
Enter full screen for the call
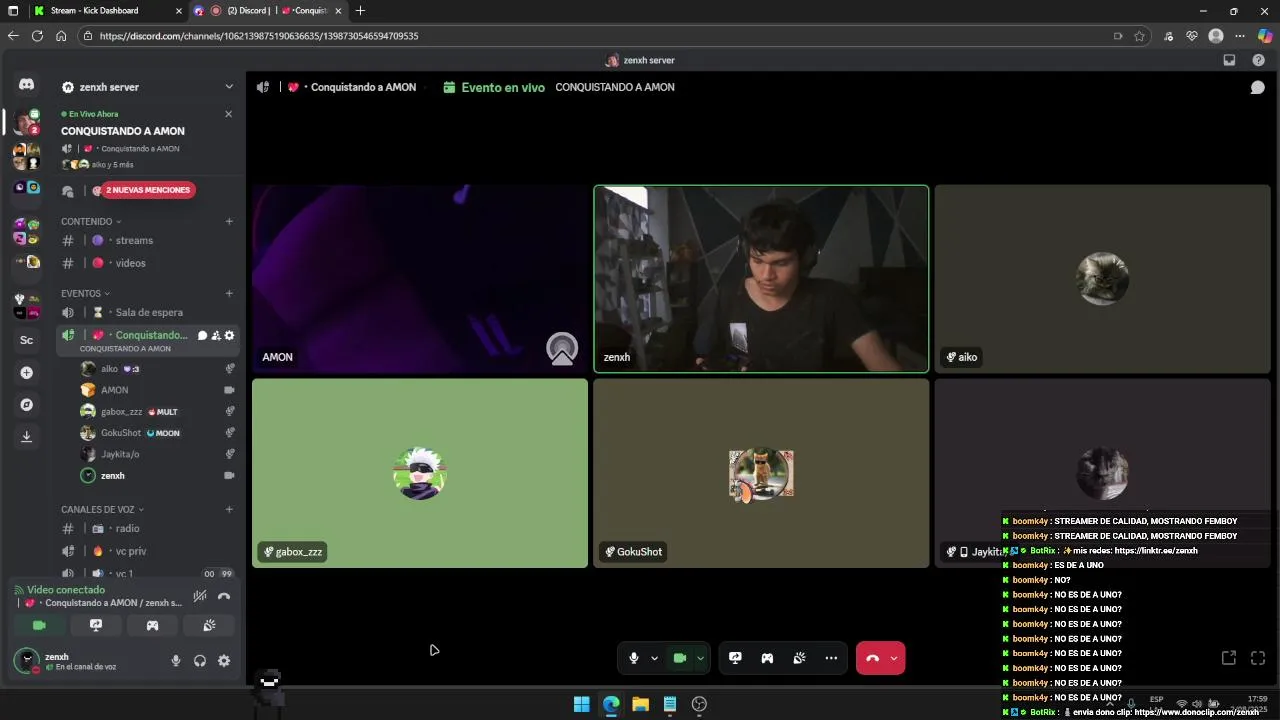click(x=1258, y=658)
